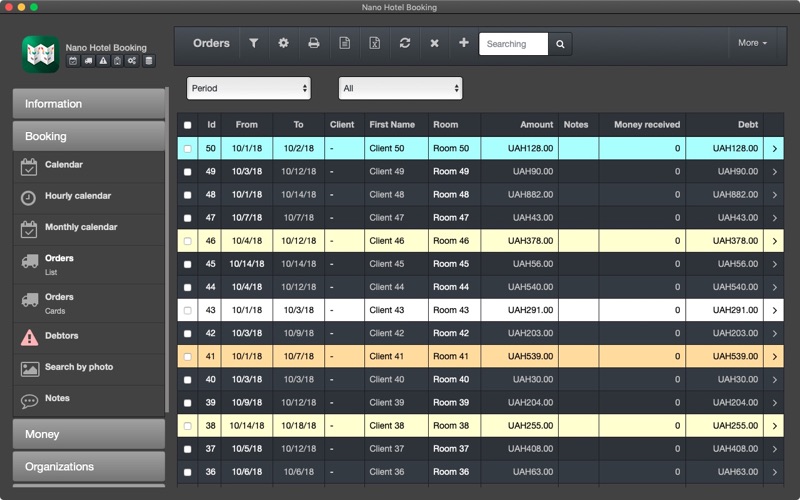800x500 pixels.
Task: Click the X delete icon in toolbar
Action: [x=434, y=43]
